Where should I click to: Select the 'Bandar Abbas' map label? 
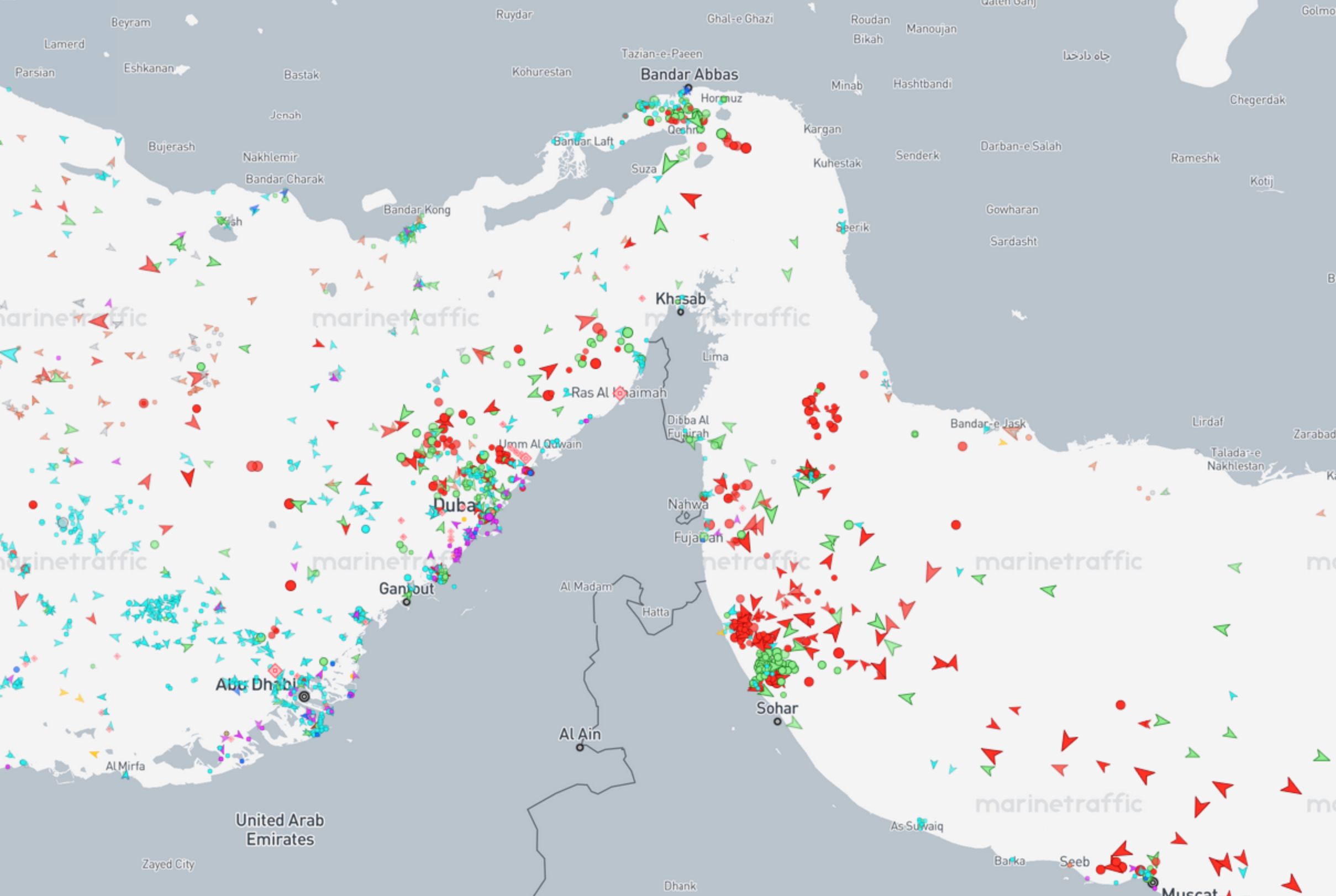689,74
